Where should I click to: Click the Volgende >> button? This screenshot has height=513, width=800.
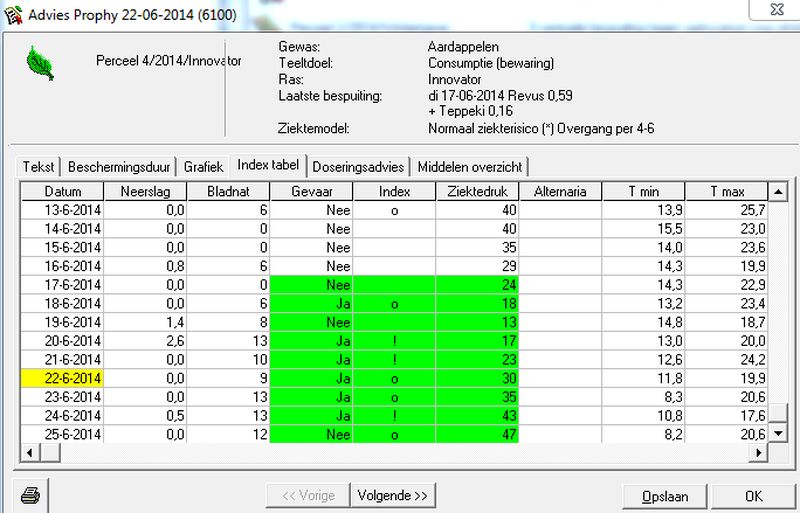(392, 496)
